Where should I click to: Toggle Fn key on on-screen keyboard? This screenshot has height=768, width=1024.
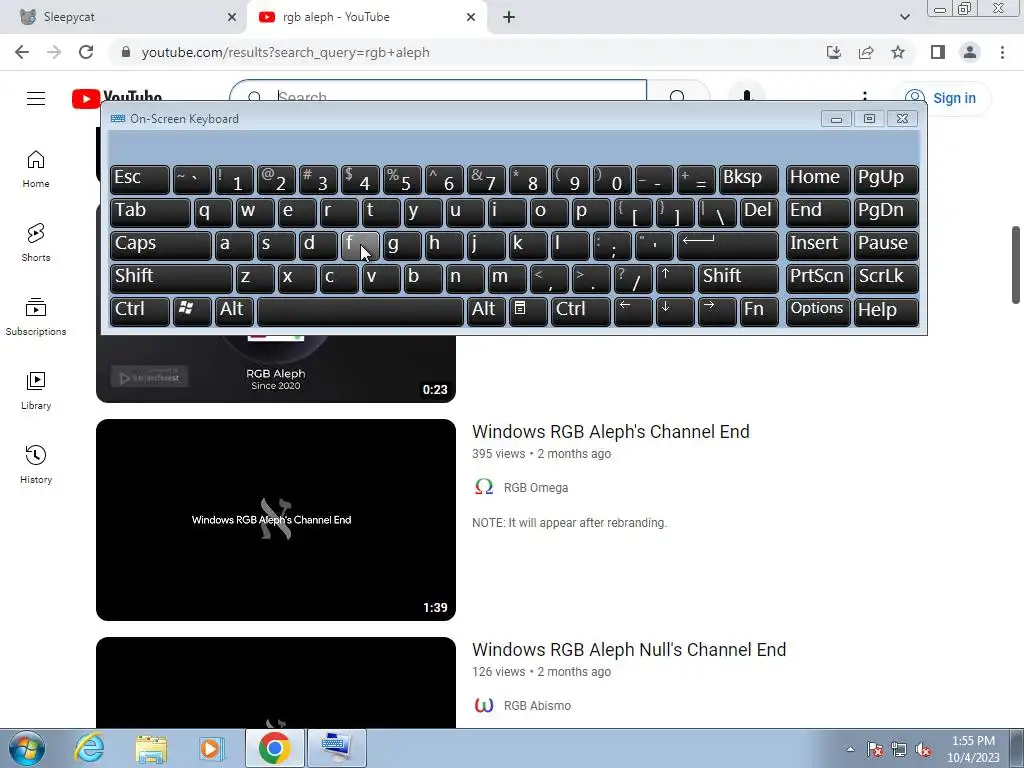(x=759, y=310)
